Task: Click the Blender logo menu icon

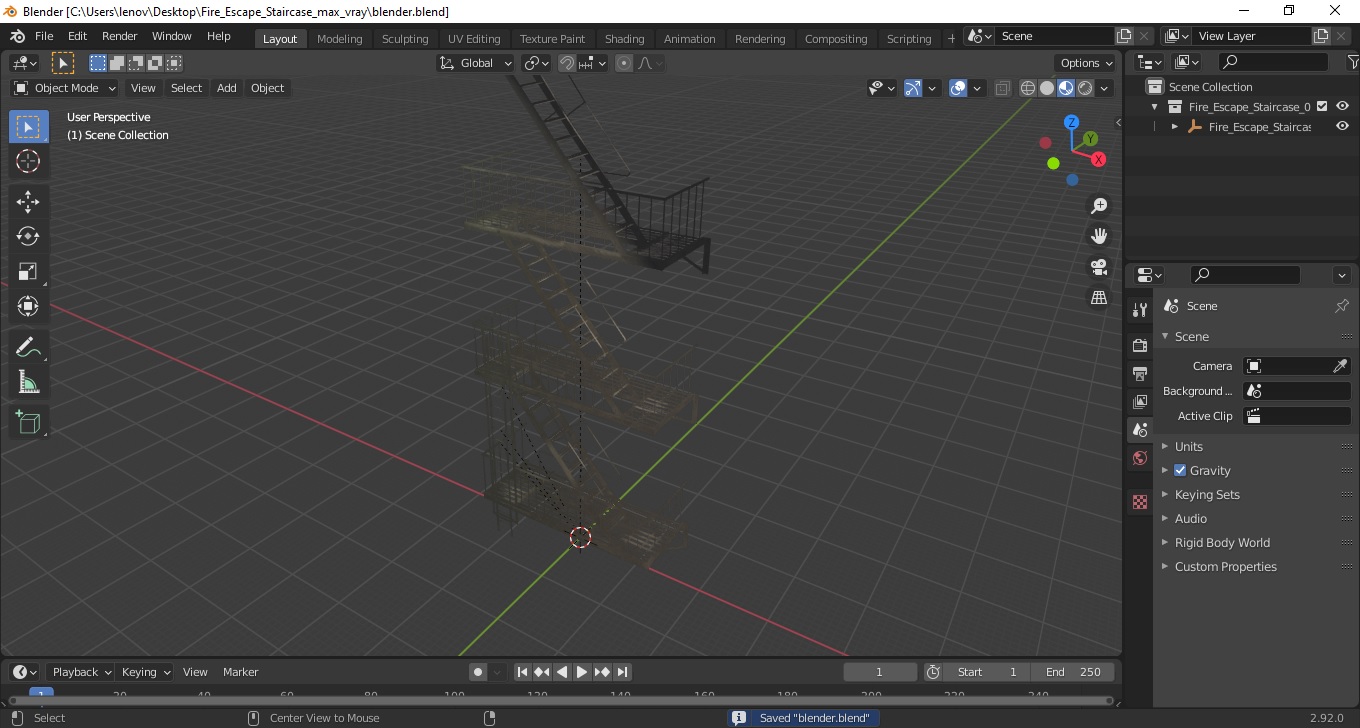Action: (17, 36)
